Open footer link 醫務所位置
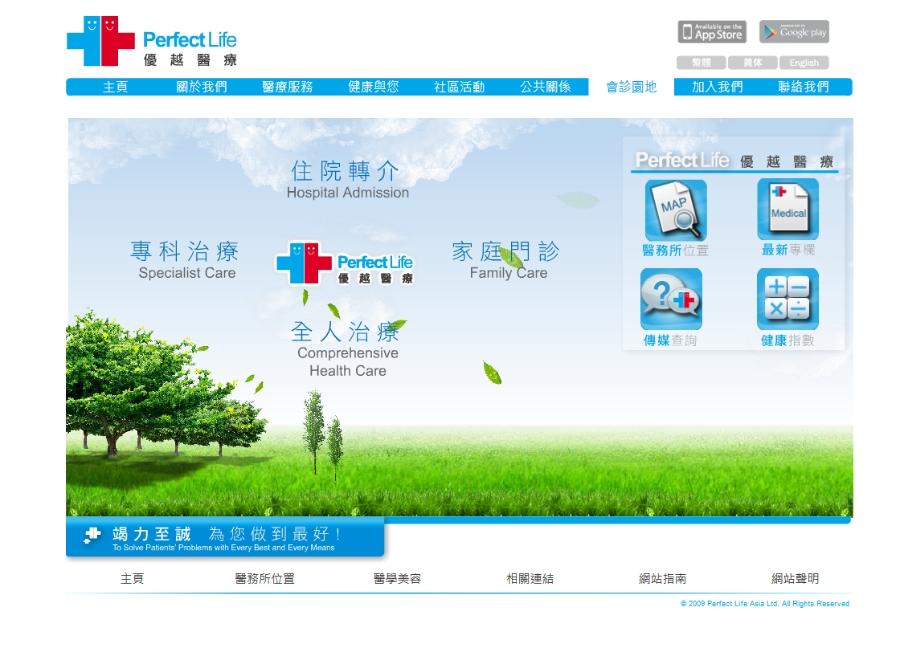 click(x=265, y=579)
